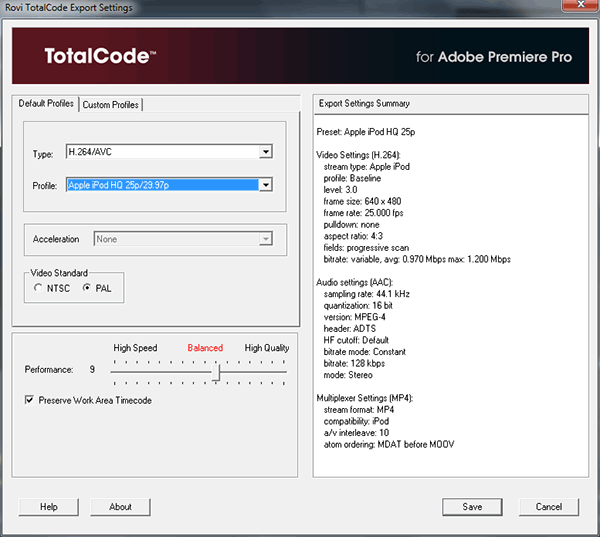Click the red Balanced label
This screenshot has height=537, width=600.
[x=205, y=348]
